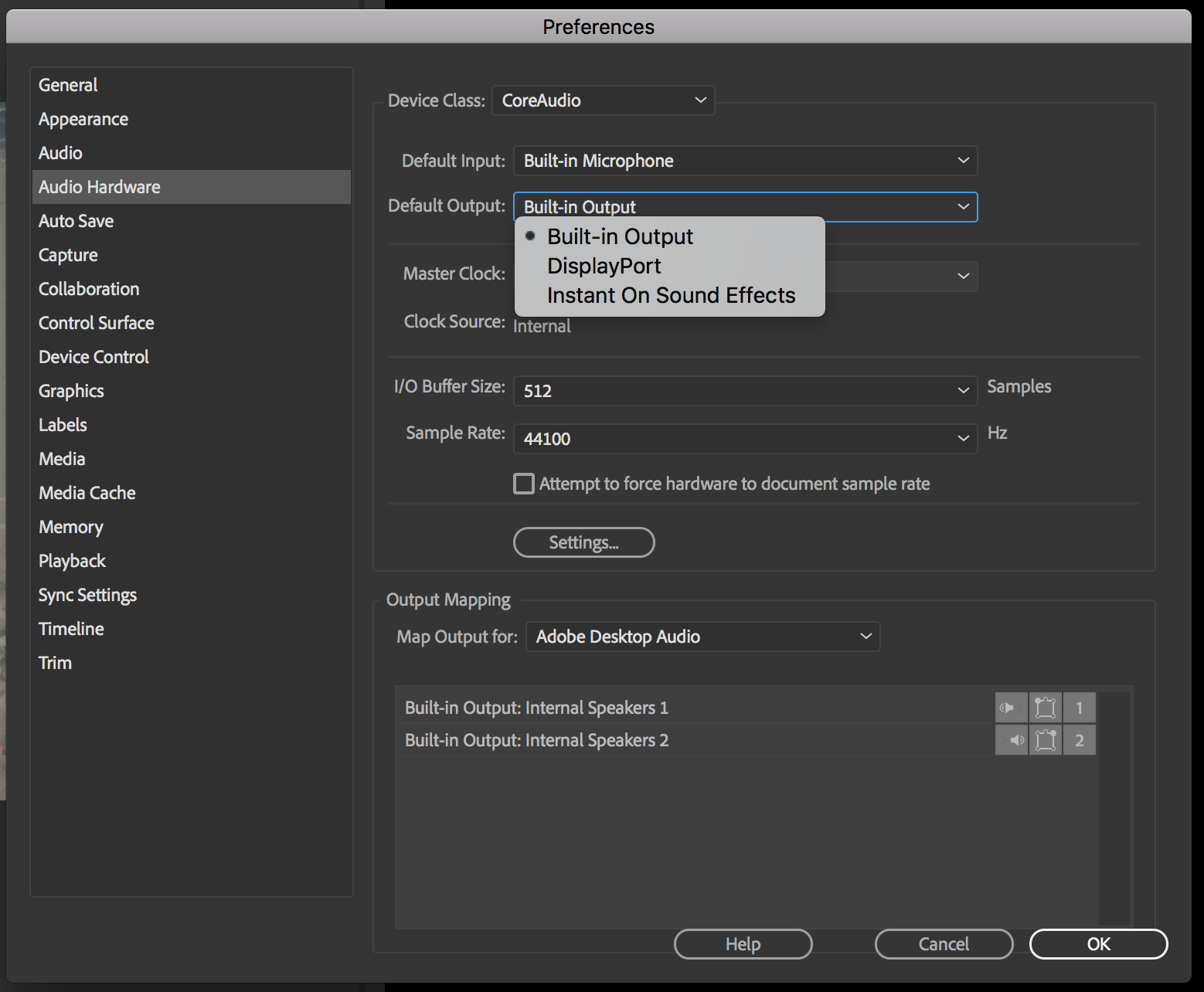Select Playback in the preferences sidebar
1204x992 pixels.
click(x=72, y=561)
